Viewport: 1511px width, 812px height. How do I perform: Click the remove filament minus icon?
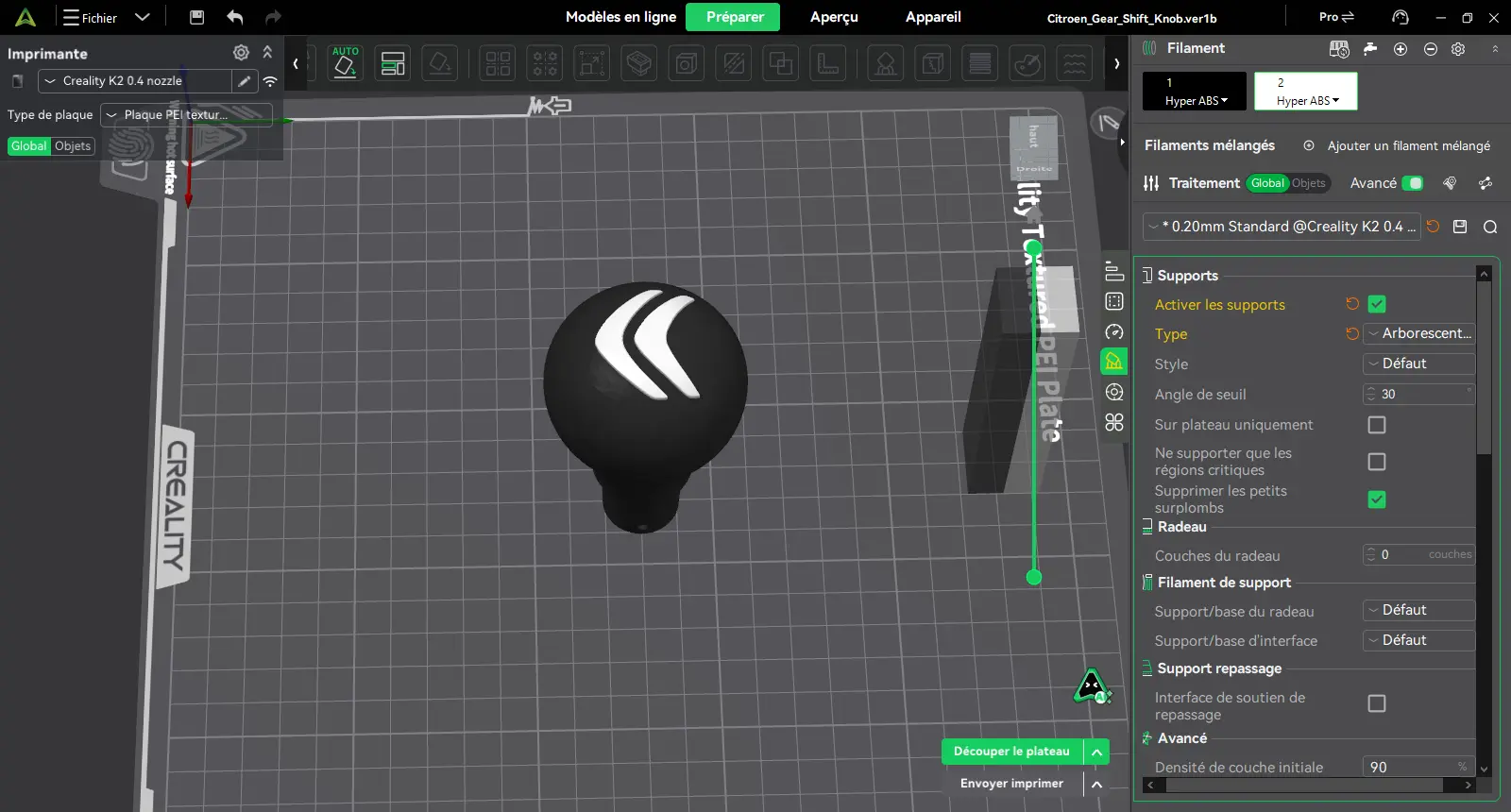coord(1431,48)
